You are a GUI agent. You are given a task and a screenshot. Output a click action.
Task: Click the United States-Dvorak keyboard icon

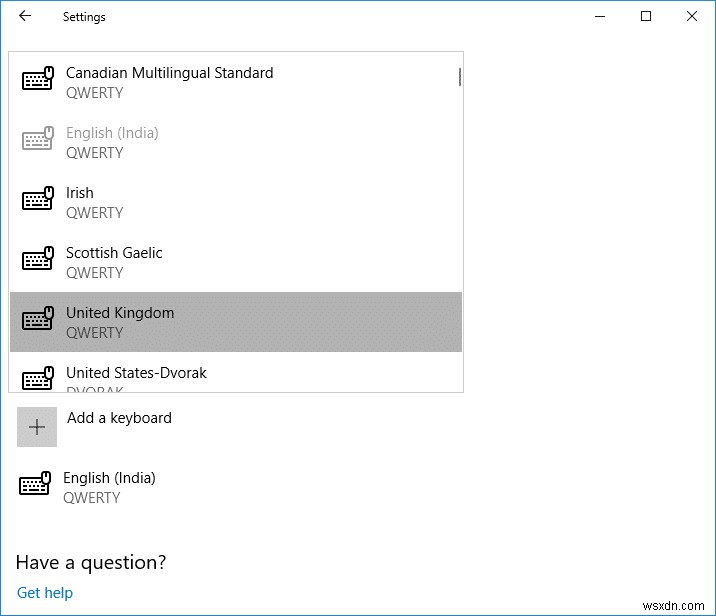pyautogui.click(x=38, y=378)
